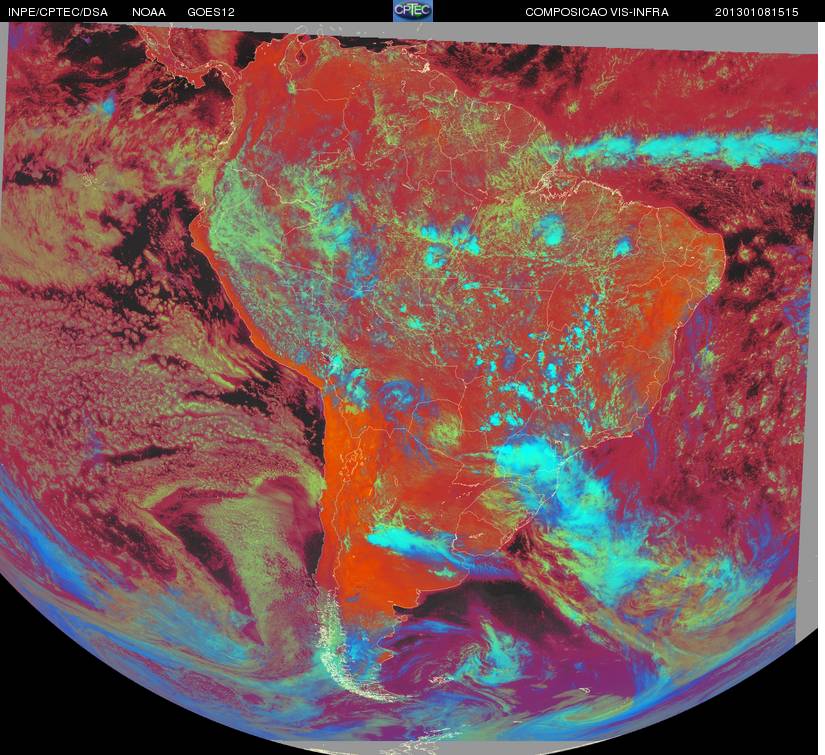825x755 pixels.
Task: Click the 'INPE/CPTEC/DSA' header text
Action: [58, 12]
